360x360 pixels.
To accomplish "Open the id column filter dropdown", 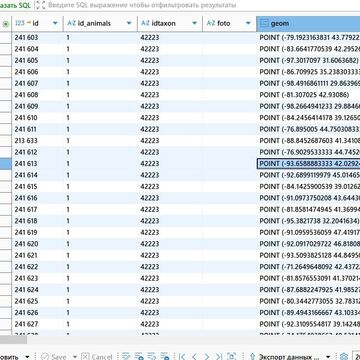I will pyautogui.click(x=55, y=23).
